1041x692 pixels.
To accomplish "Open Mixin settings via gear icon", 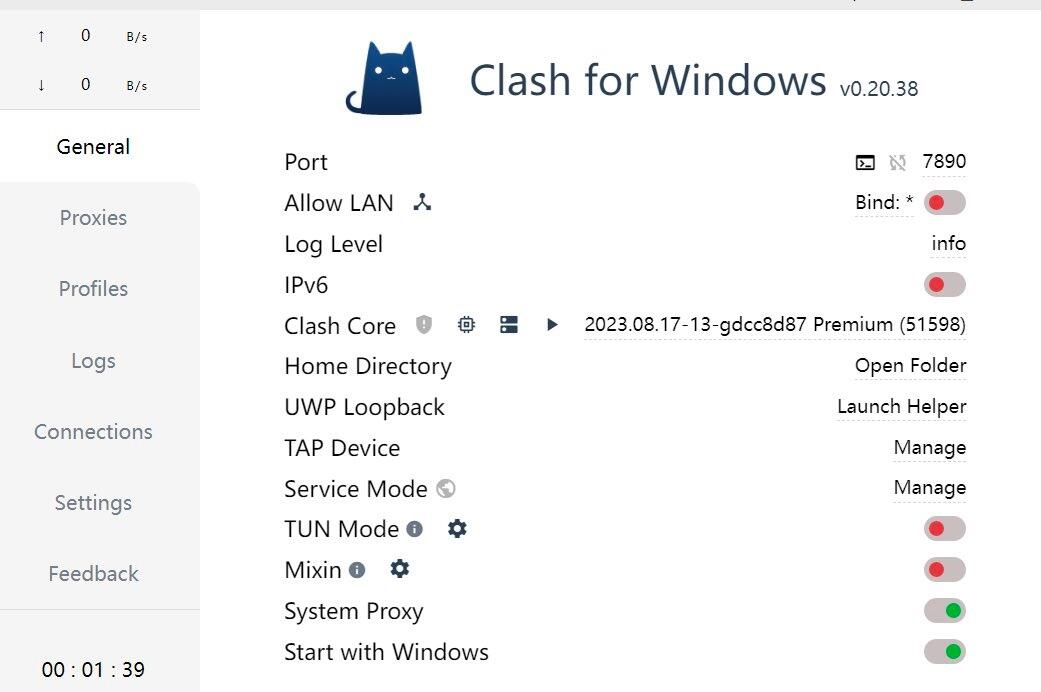I will coord(399,569).
